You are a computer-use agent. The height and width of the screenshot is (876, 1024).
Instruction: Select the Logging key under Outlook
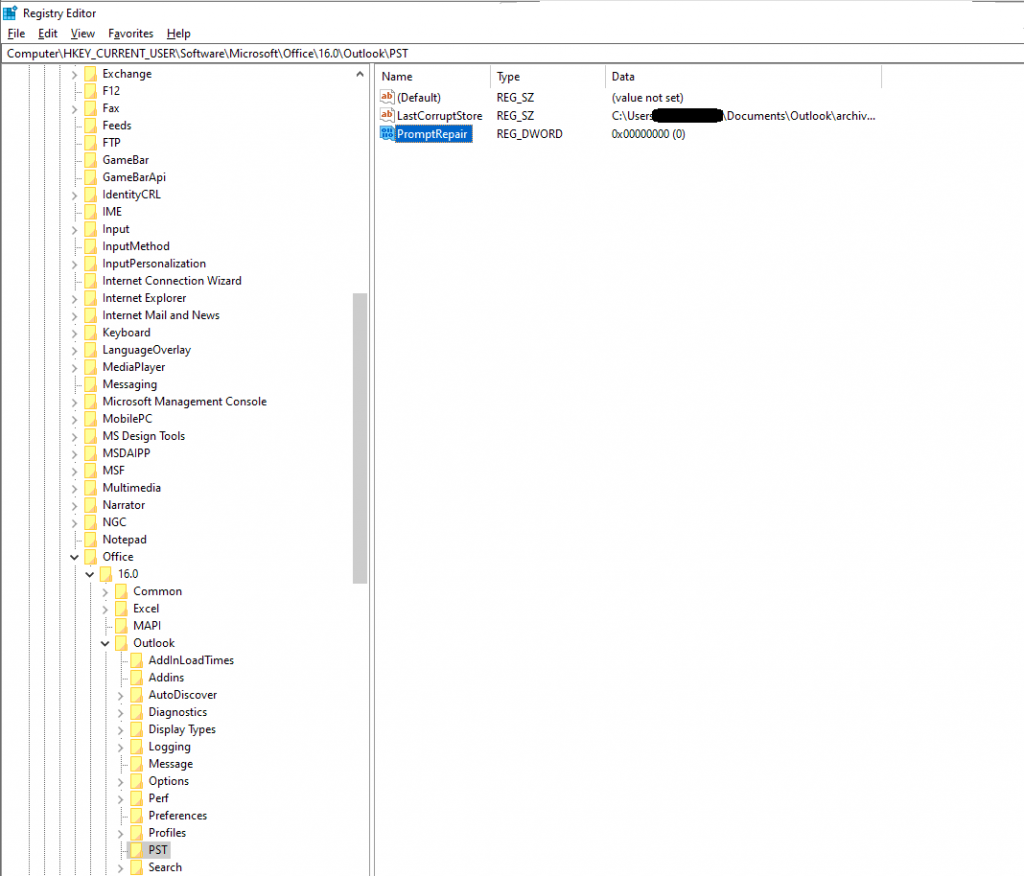(x=169, y=747)
